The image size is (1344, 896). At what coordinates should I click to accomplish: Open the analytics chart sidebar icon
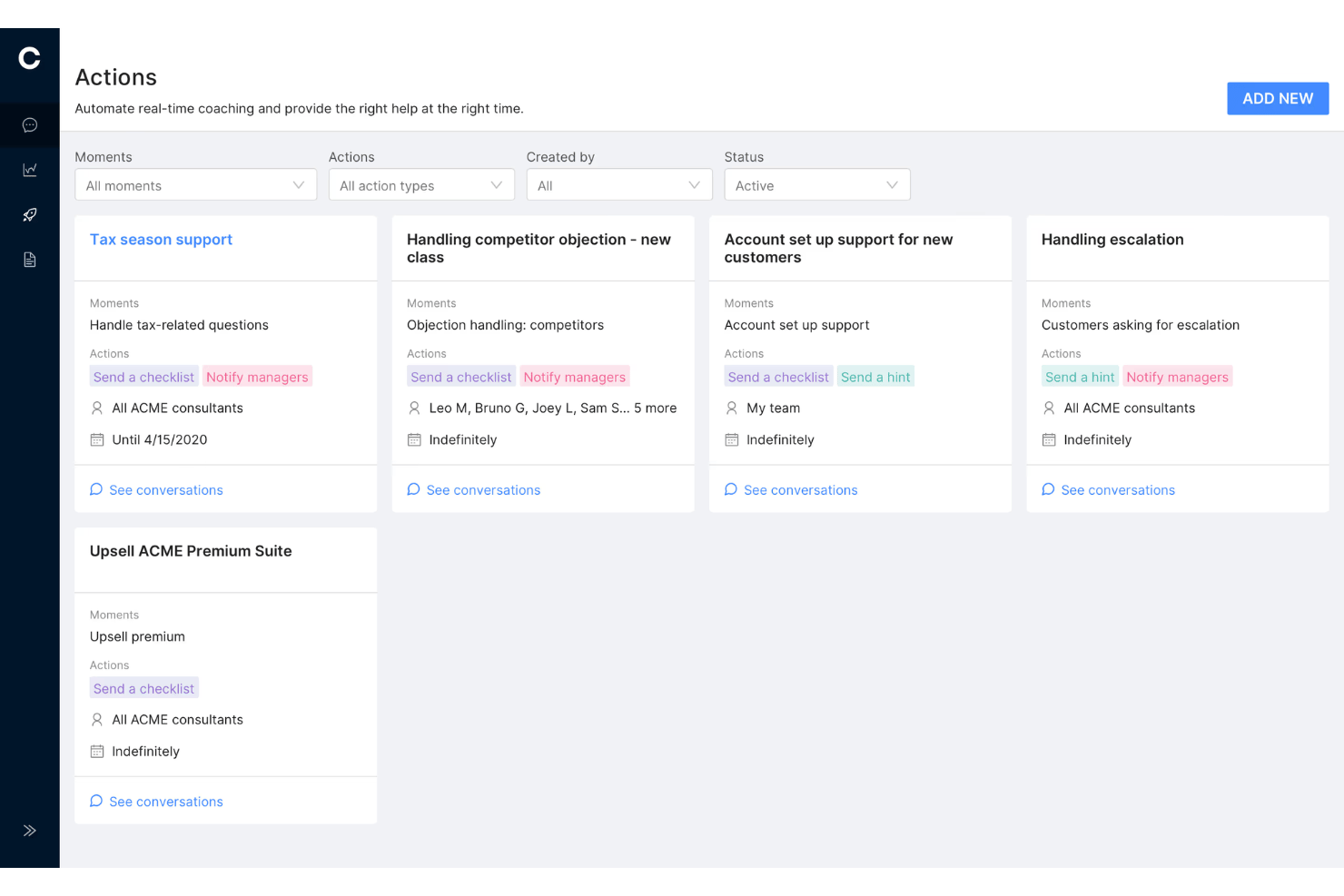(x=29, y=170)
